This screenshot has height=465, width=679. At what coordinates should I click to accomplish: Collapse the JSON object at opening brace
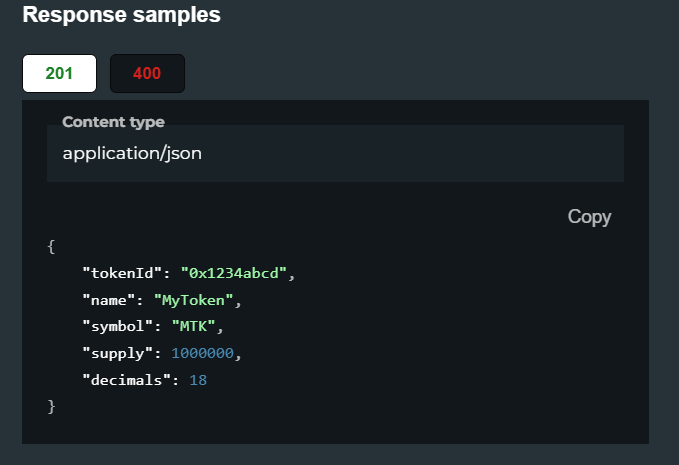(51, 247)
